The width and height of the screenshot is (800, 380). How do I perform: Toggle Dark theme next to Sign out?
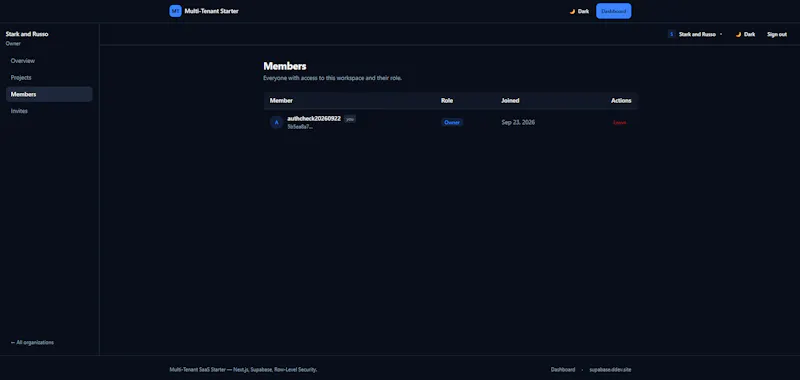point(745,34)
